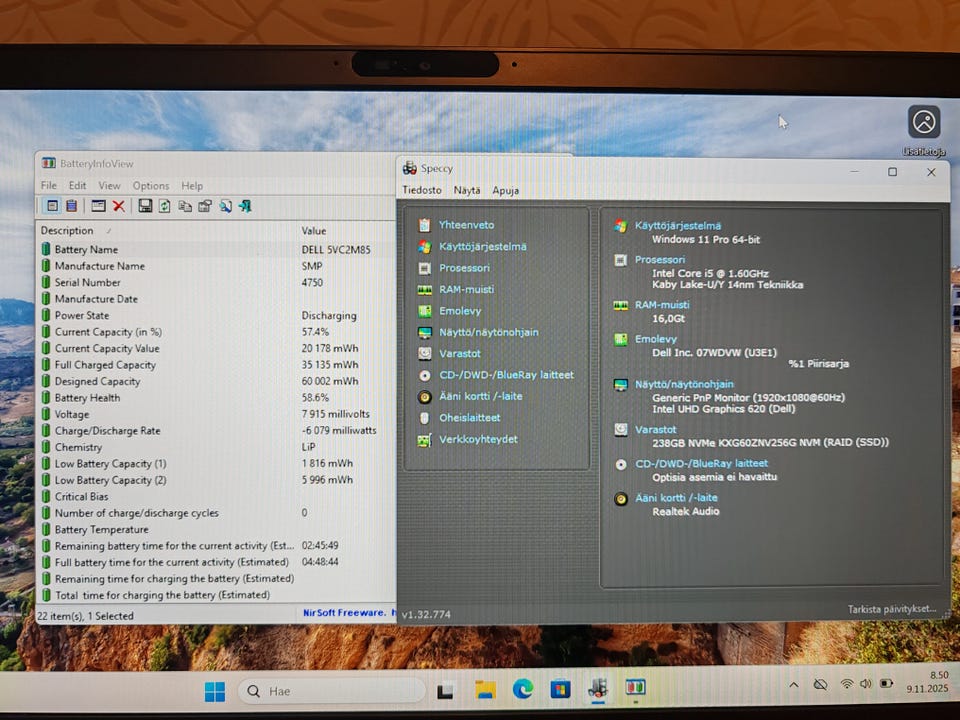Image resolution: width=960 pixels, height=720 pixels.
Task: Click the Task View icon on the taskbar
Action: point(445,691)
